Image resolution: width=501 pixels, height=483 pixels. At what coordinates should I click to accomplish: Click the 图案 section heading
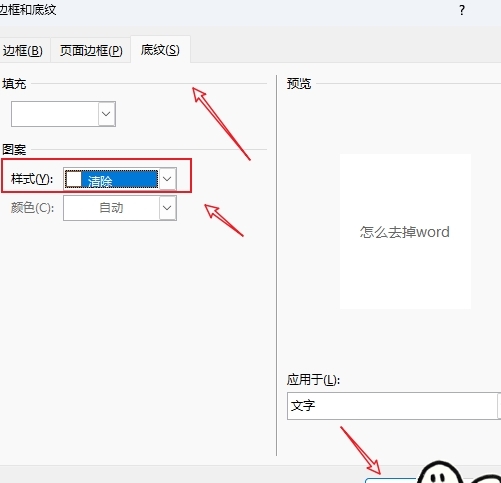(x=14, y=149)
